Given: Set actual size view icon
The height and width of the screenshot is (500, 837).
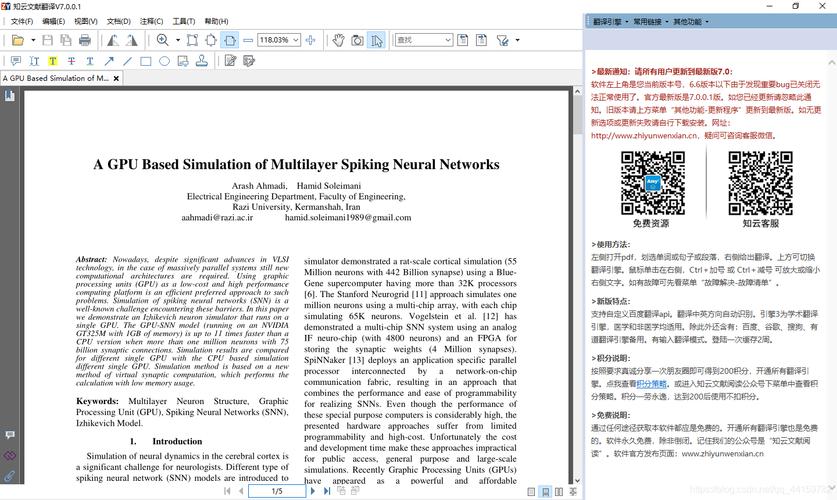Looking at the screenshot, I should click(x=192, y=40).
